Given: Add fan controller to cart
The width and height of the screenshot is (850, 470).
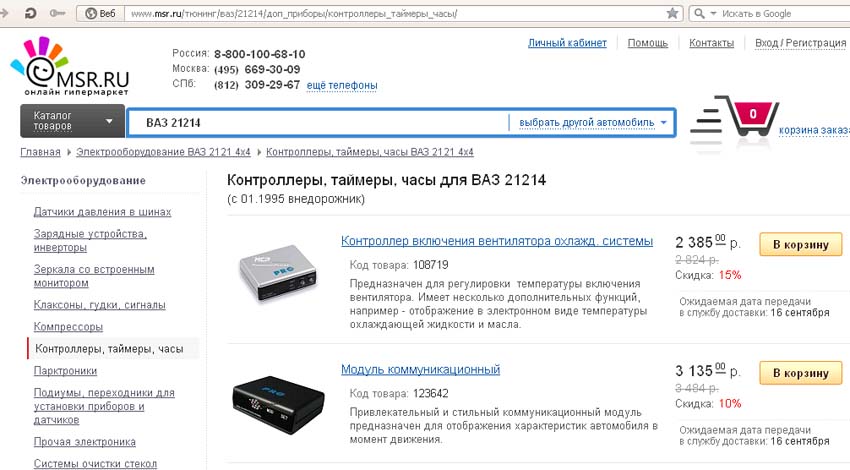Looking at the screenshot, I should (x=801, y=244).
